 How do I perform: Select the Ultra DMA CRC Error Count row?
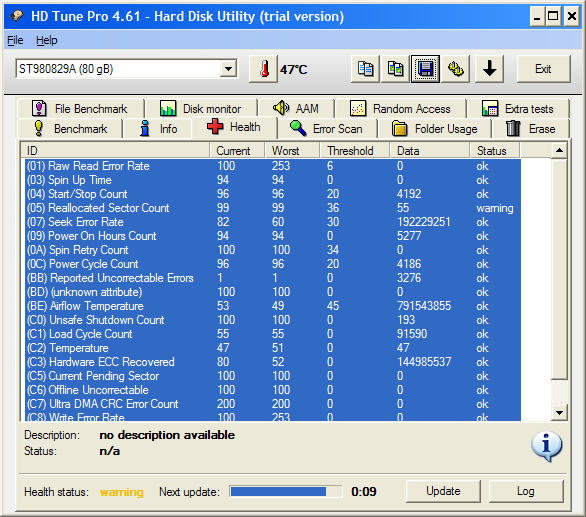(273, 404)
